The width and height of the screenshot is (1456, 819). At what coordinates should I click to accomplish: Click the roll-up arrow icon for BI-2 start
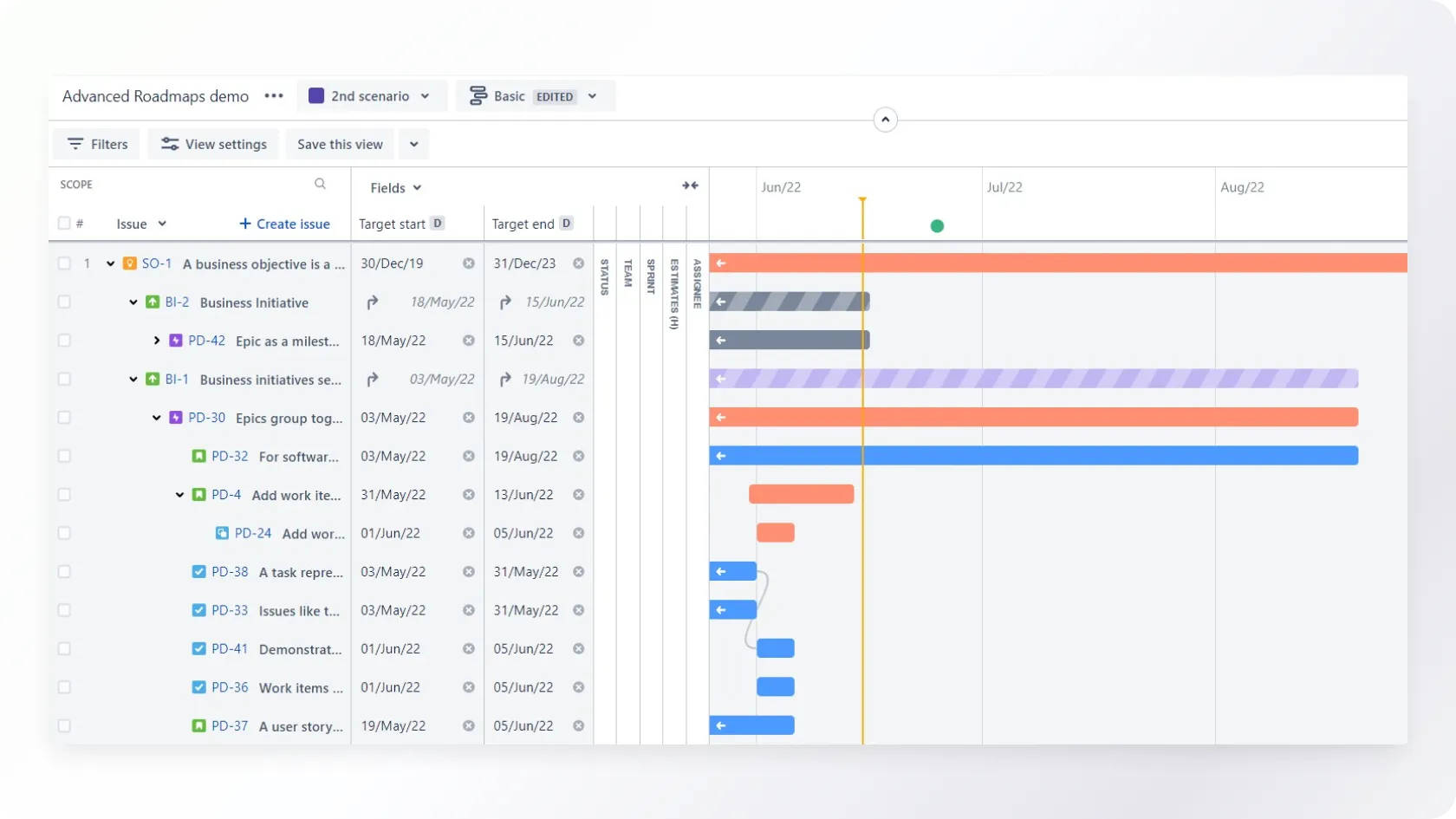[x=372, y=302]
